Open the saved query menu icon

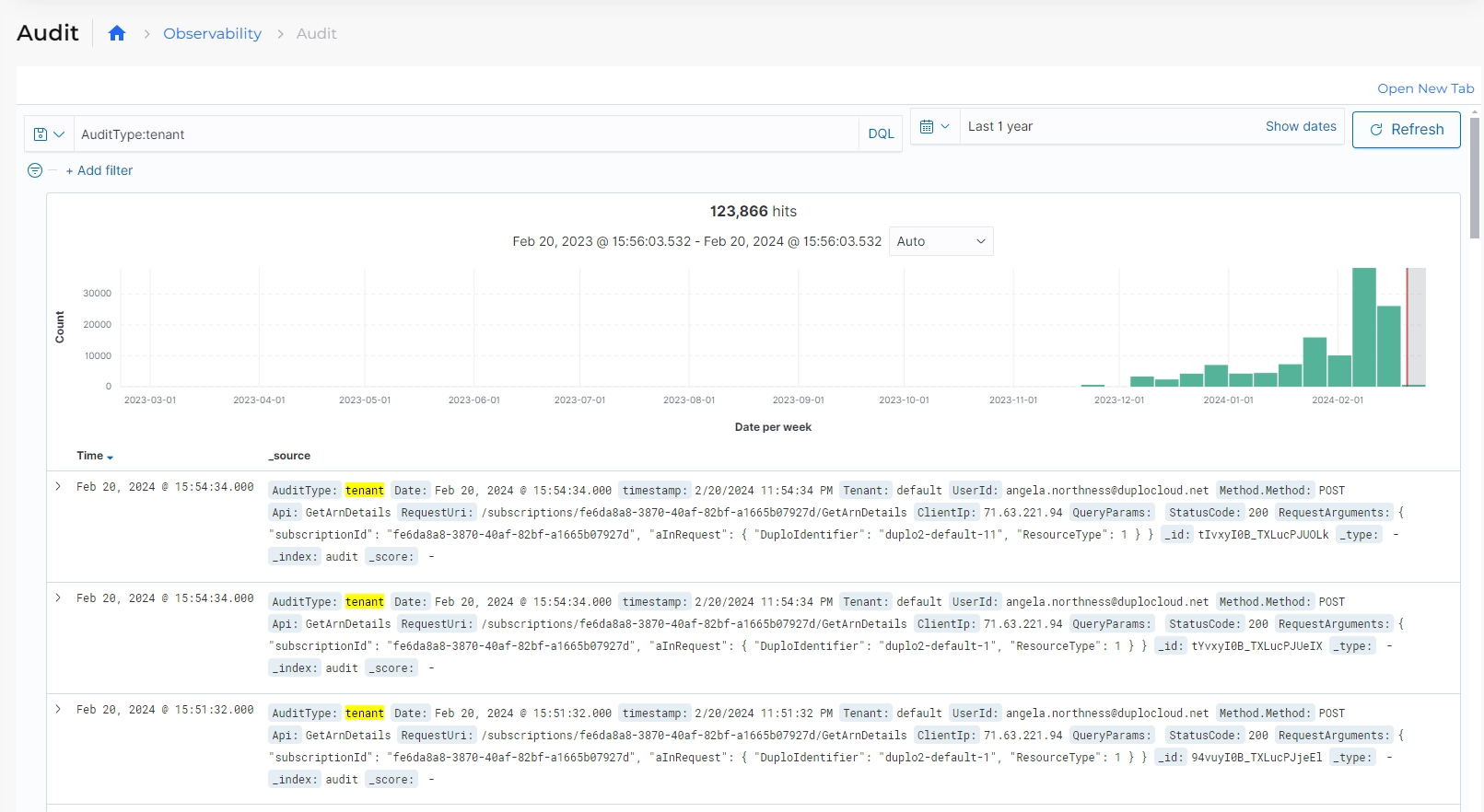(49, 134)
